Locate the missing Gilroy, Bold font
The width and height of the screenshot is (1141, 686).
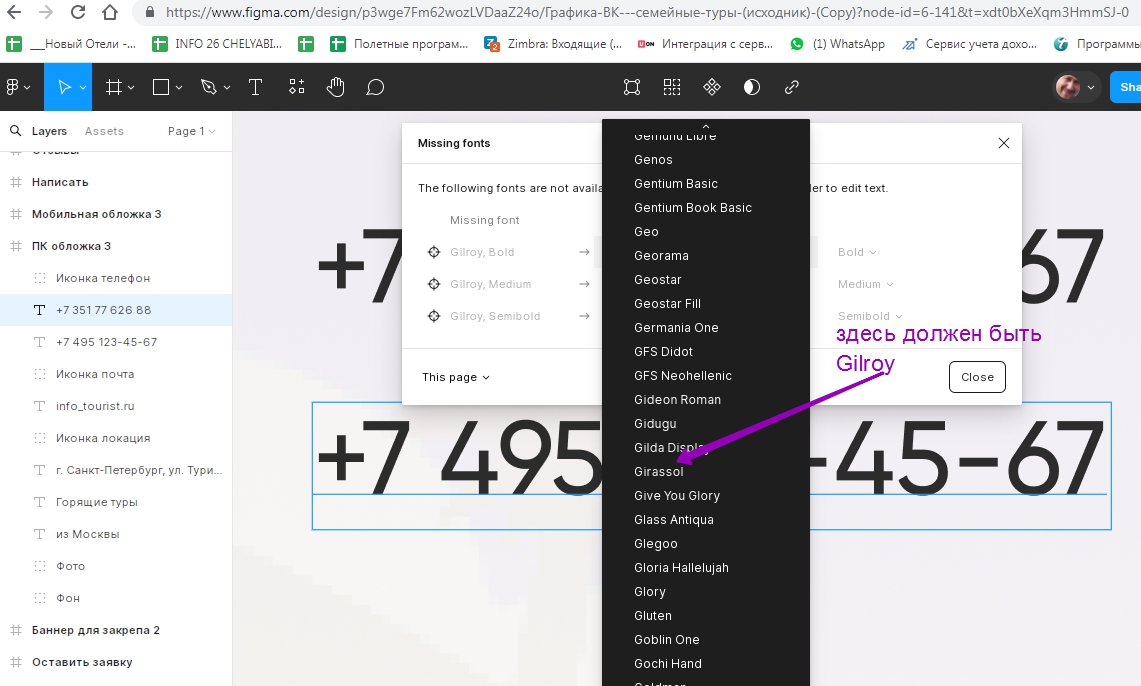[x=434, y=252]
